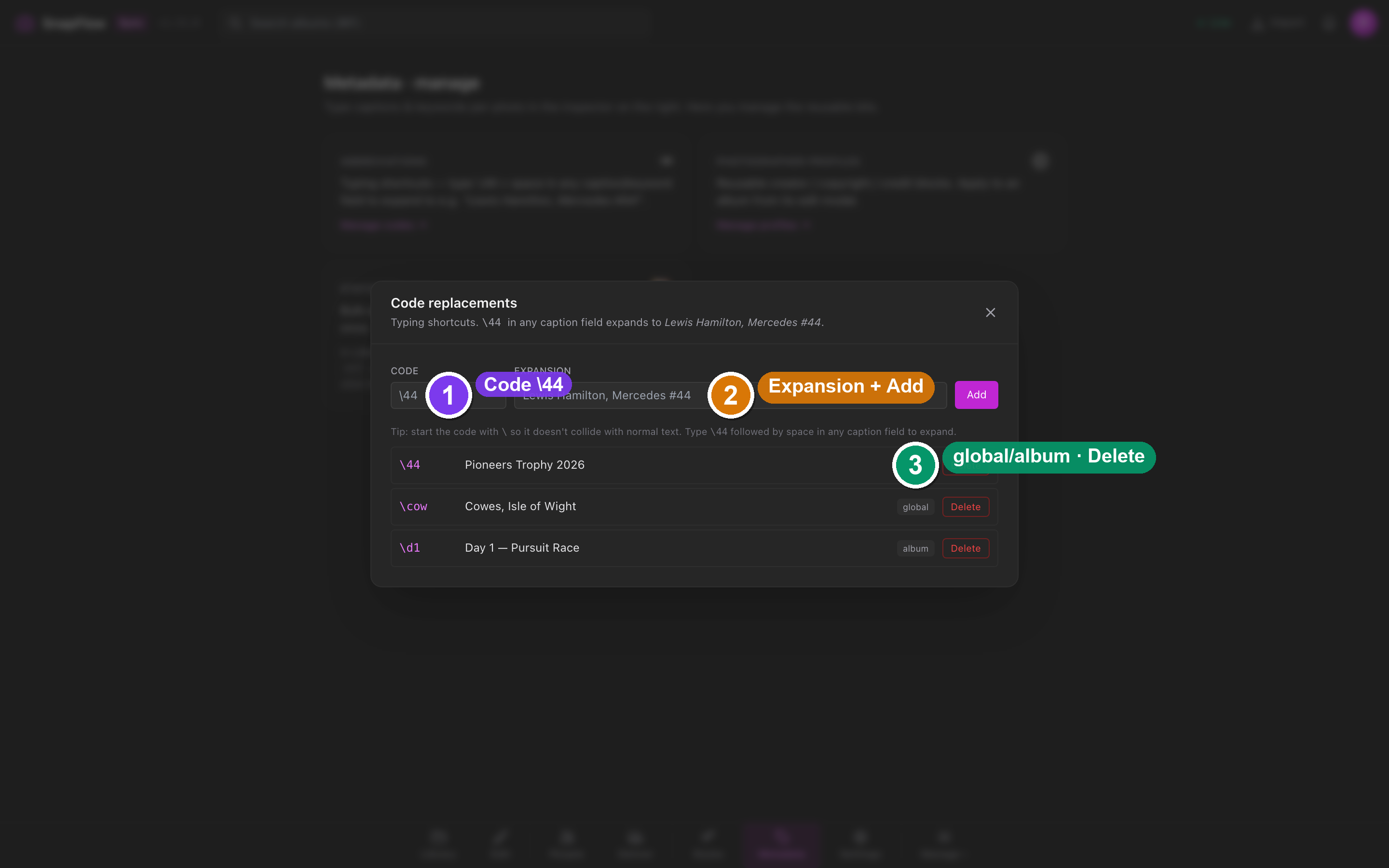Viewport: 1389px width, 868px height.
Task: Delete the \d1 code replacement
Action: pos(966,548)
